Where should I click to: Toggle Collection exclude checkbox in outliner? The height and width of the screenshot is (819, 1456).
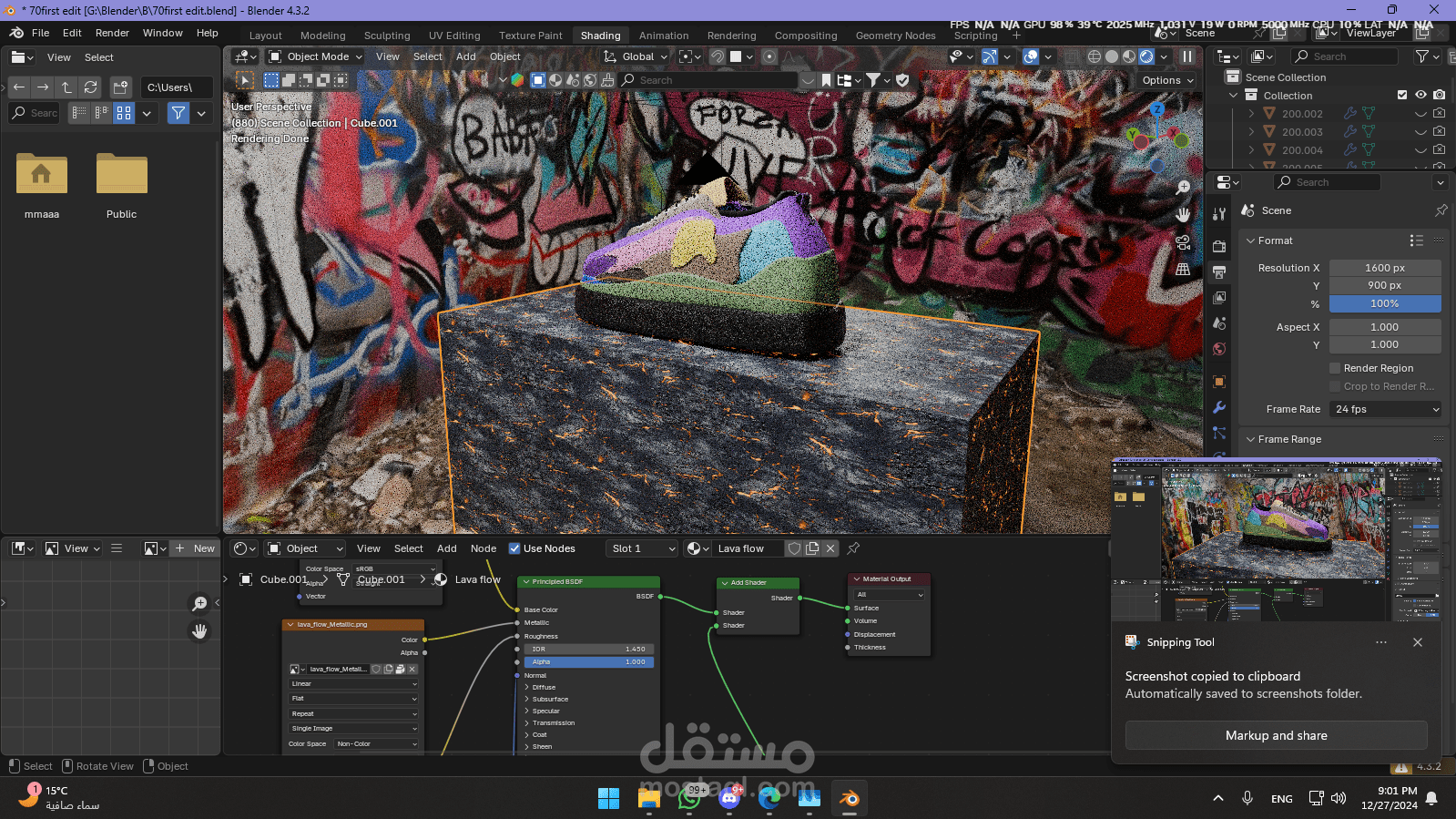[x=1402, y=95]
